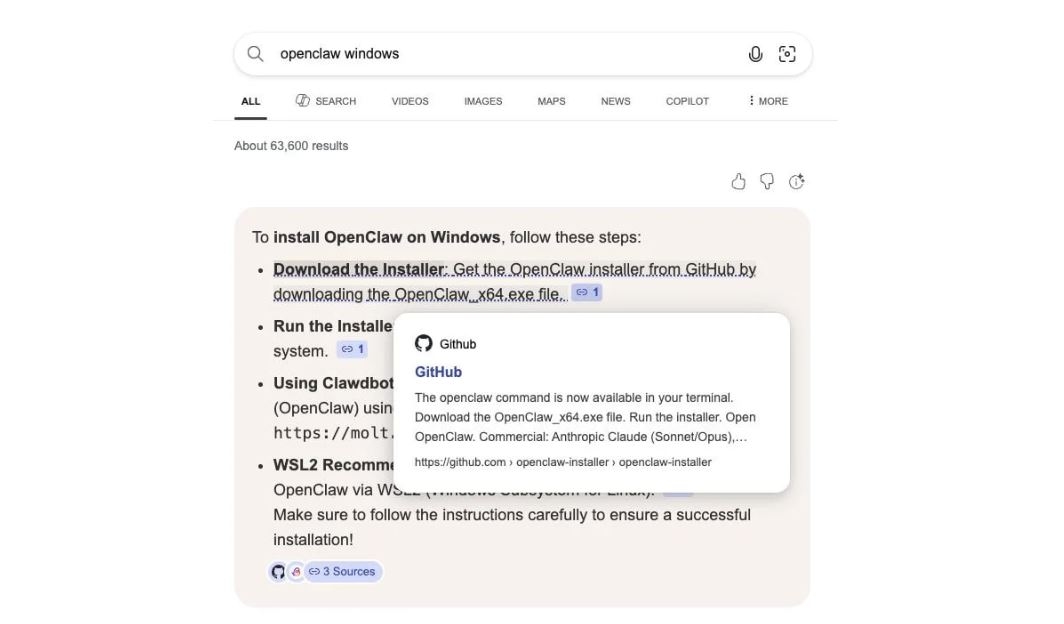Click the AI-generated info icon with sparkle
Screen dimensions: 1064x624
pyautogui.click(x=797, y=181)
